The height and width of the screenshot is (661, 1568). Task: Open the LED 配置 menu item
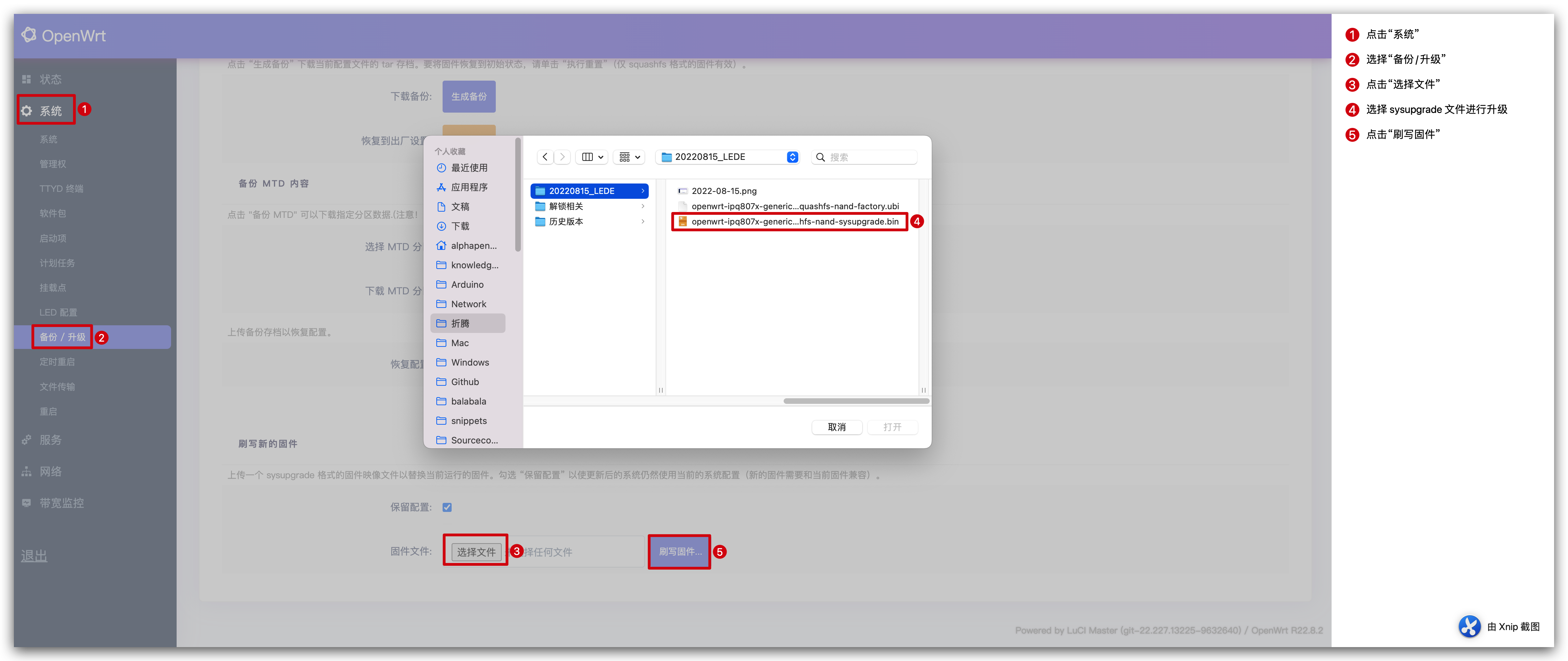[58, 312]
